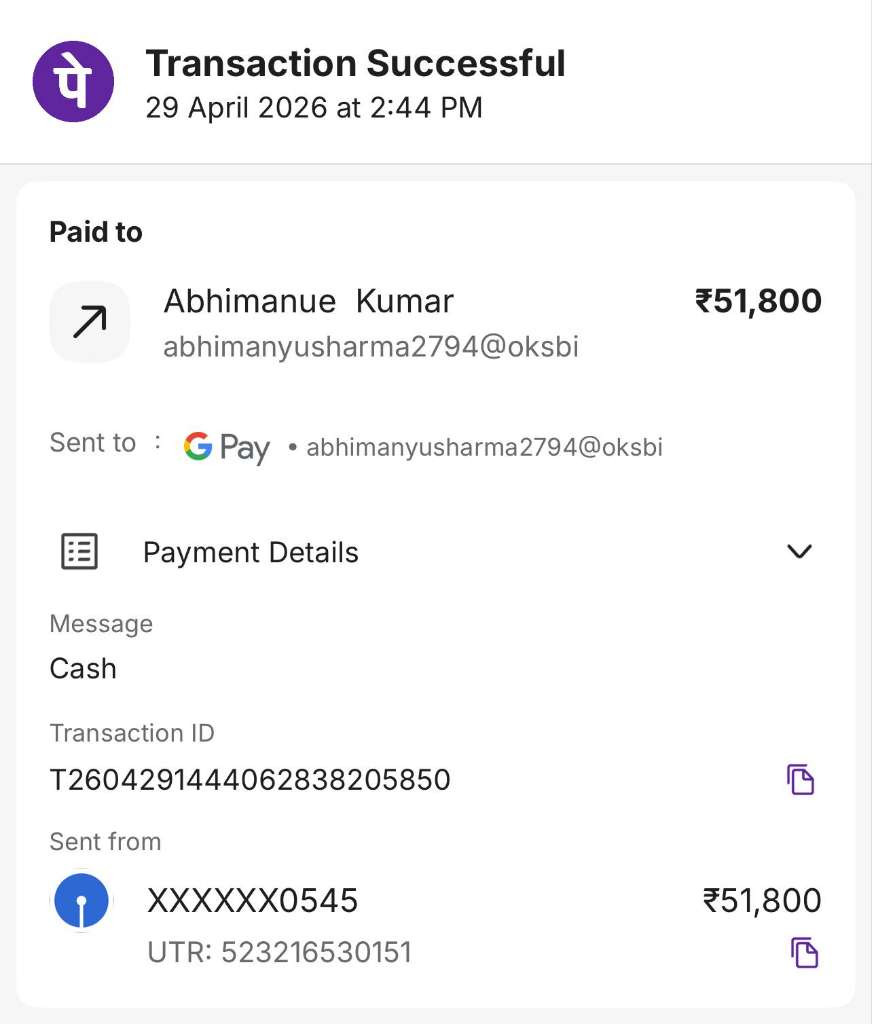
Task: Click the Transaction ID number text
Action: 250,780
